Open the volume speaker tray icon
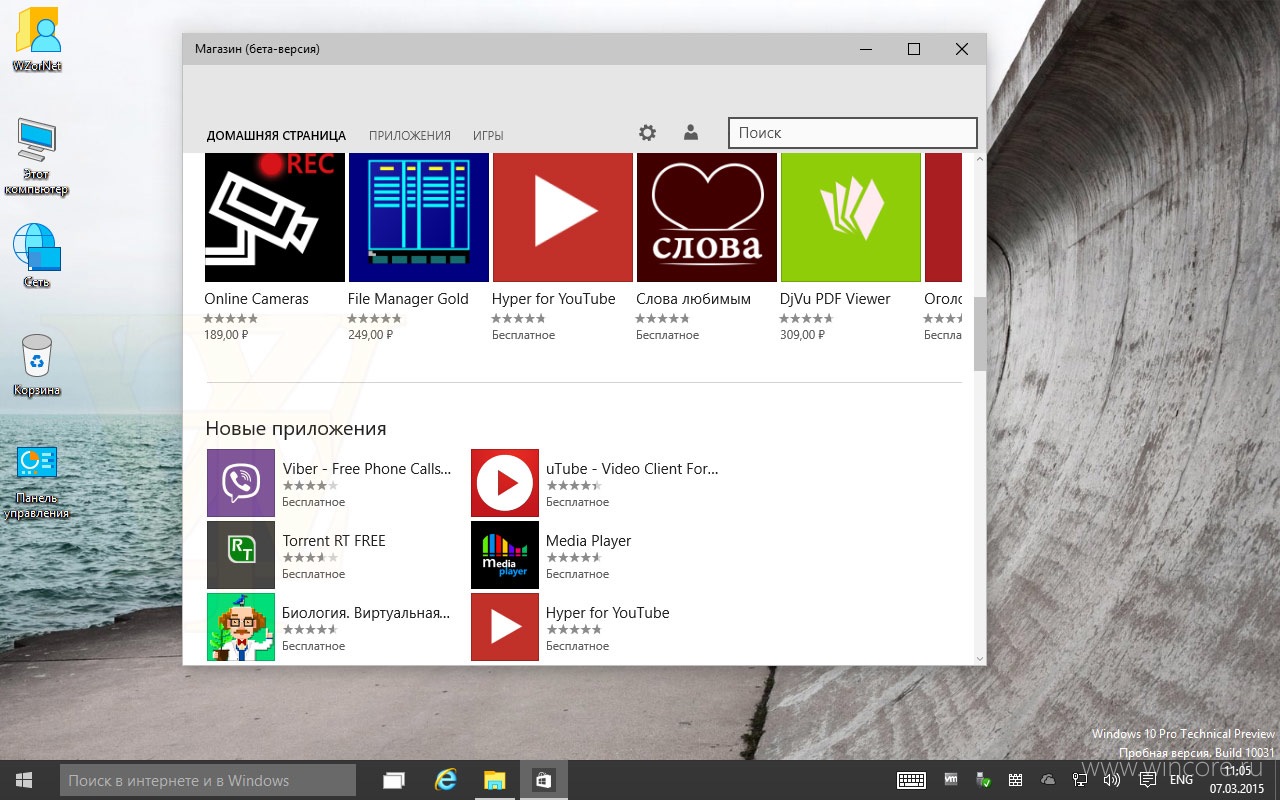Screen dimensions: 1280x800 click(1112, 780)
